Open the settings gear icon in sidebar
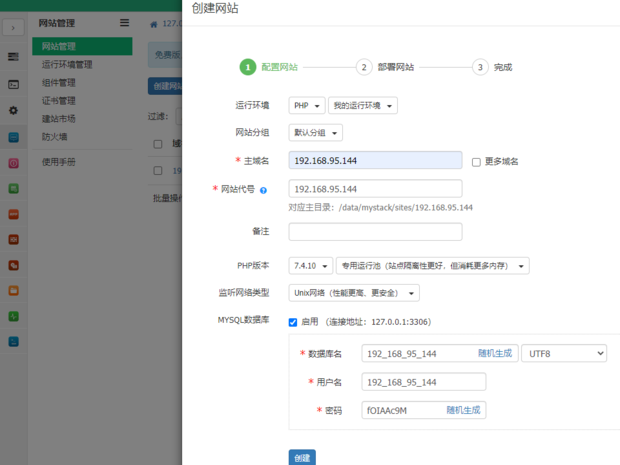The width and height of the screenshot is (620, 465). pyautogui.click(x=13, y=110)
